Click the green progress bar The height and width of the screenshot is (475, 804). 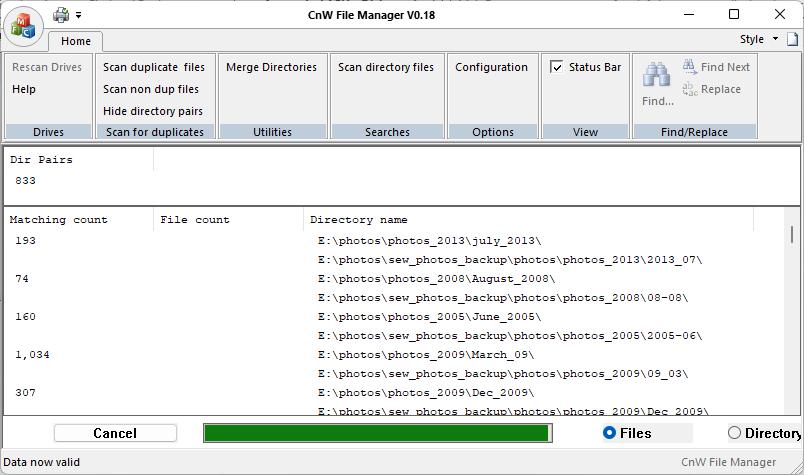click(377, 433)
